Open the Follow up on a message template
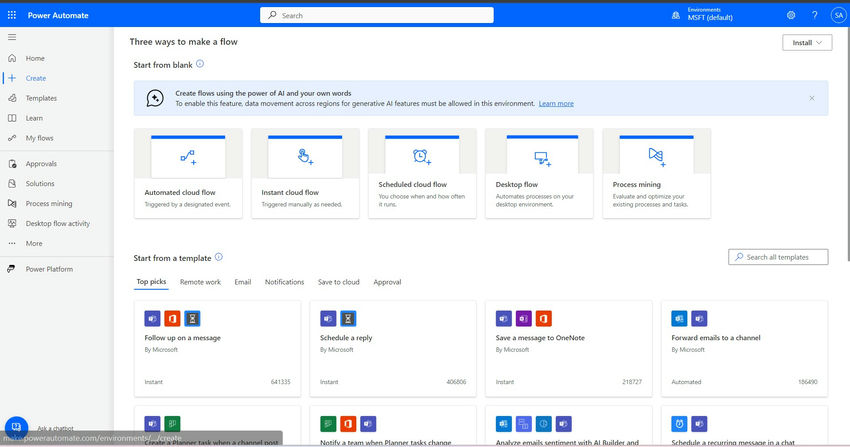Image resolution: width=850 pixels, height=447 pixels. coord(217,348)
